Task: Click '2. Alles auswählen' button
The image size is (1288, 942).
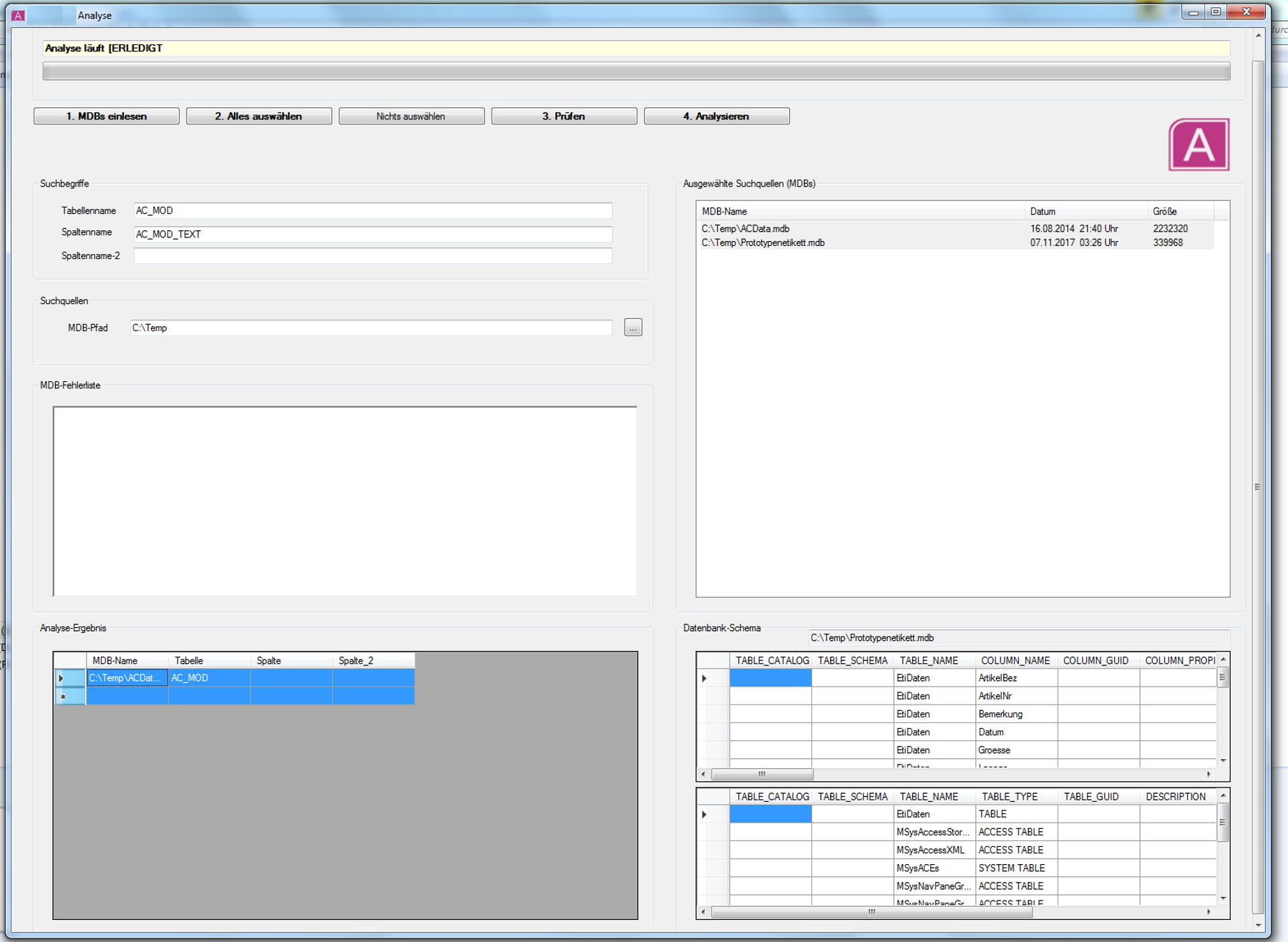Action: (259, 116)
